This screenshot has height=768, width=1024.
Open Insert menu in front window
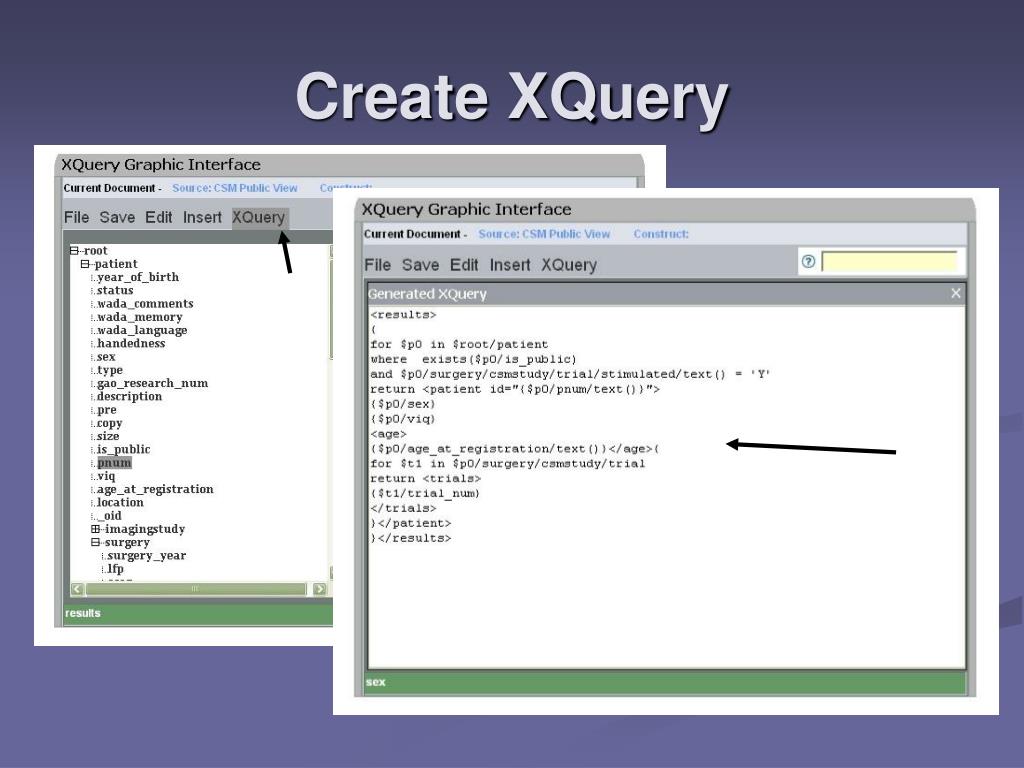[510, 265]
